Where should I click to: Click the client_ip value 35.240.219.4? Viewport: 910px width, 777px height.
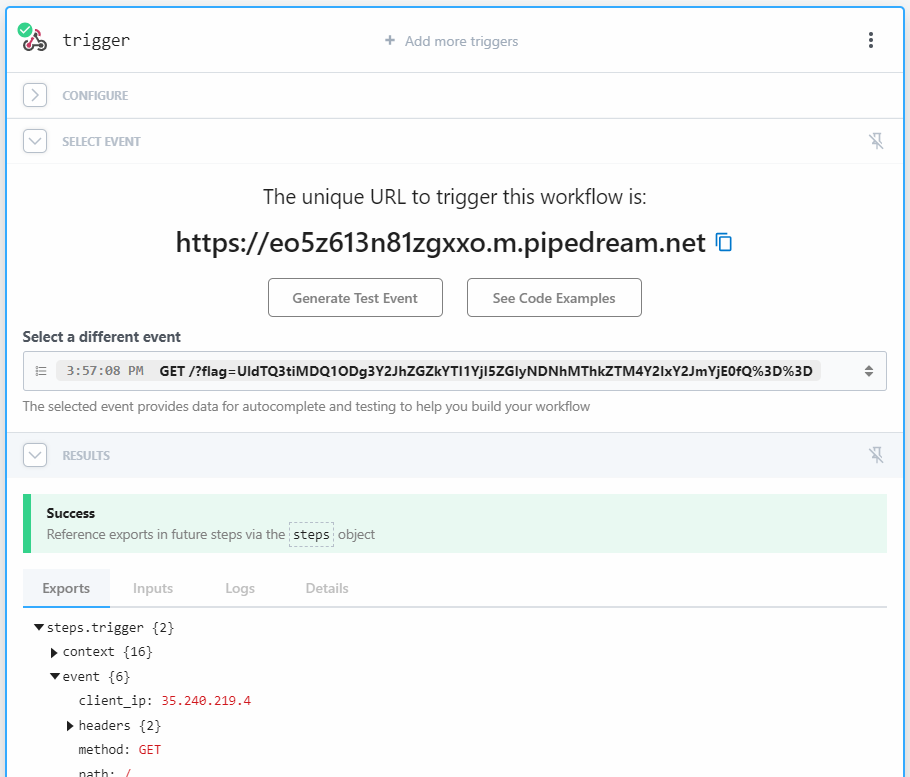(206, 700)
